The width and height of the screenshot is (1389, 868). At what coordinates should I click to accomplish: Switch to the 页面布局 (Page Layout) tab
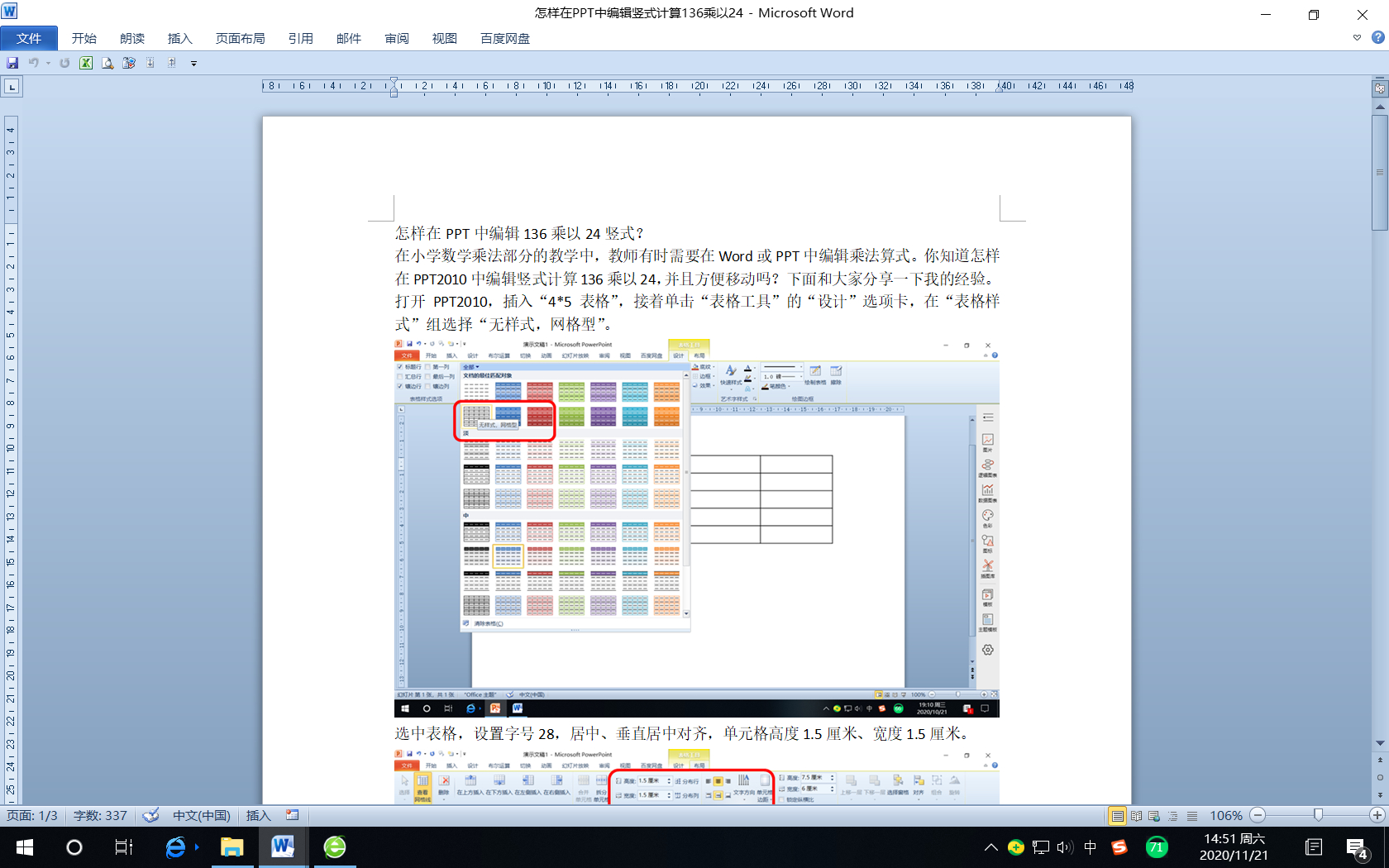click(241, 38)
